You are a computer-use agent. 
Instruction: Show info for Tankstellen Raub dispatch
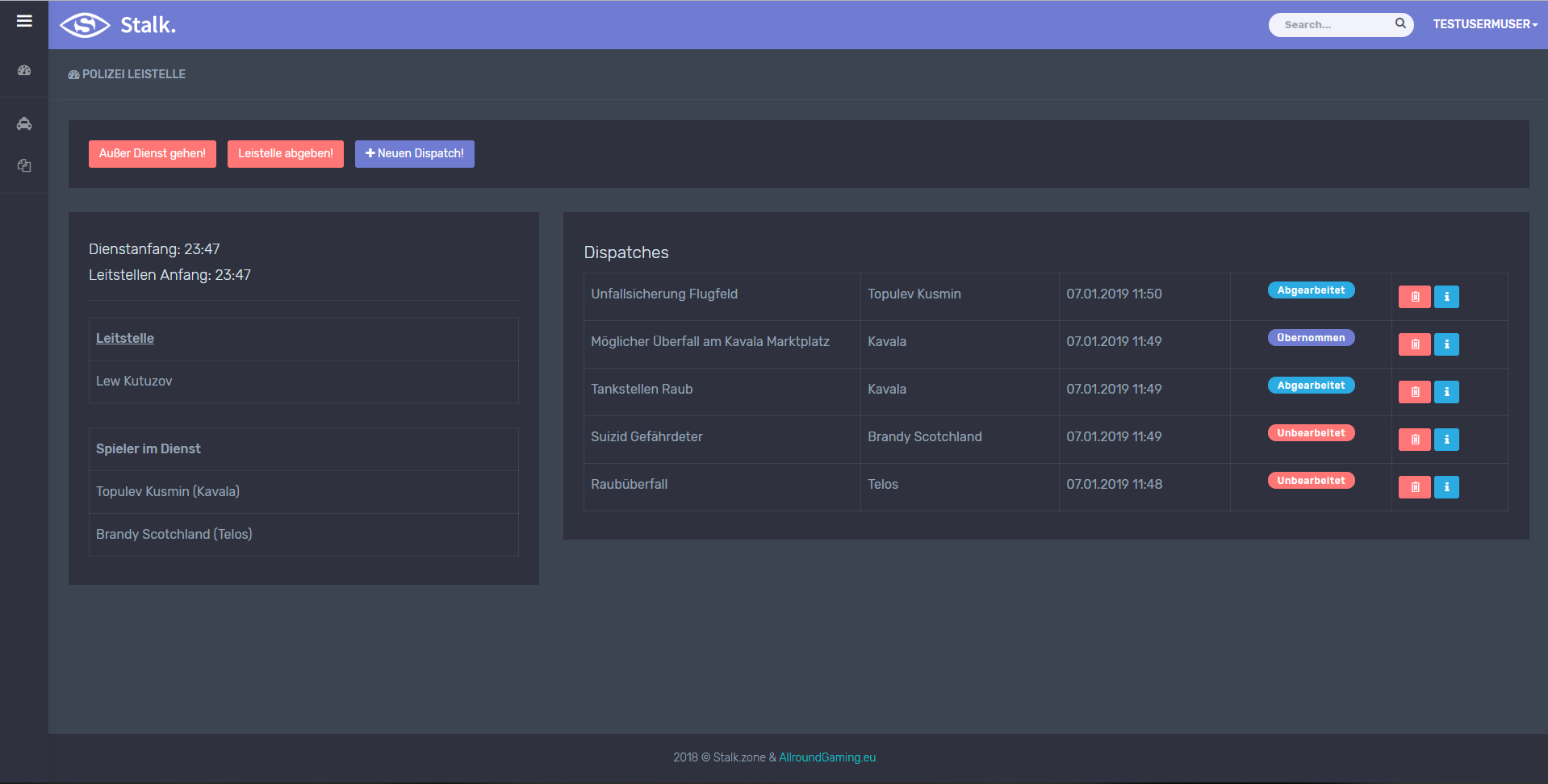[1446, 392]
